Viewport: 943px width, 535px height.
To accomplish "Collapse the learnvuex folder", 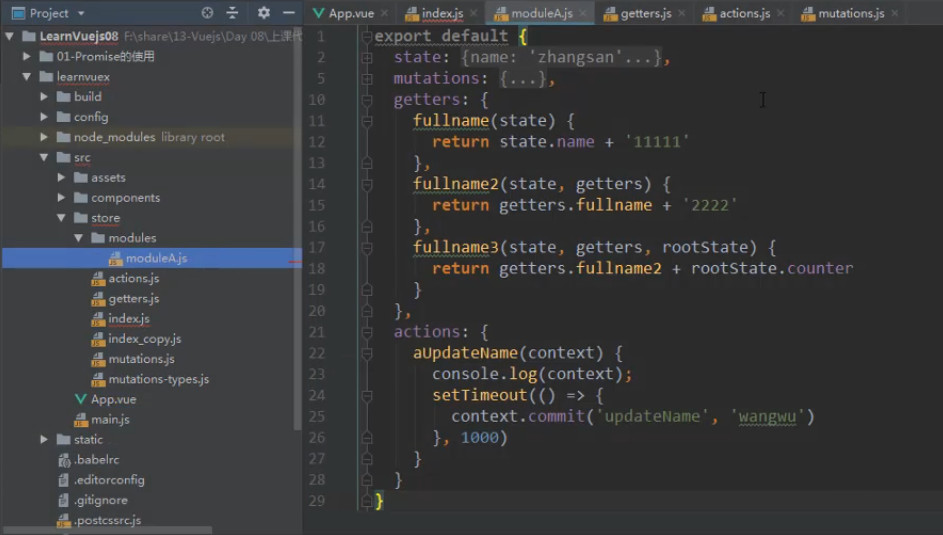I will (x=26, y=77).
